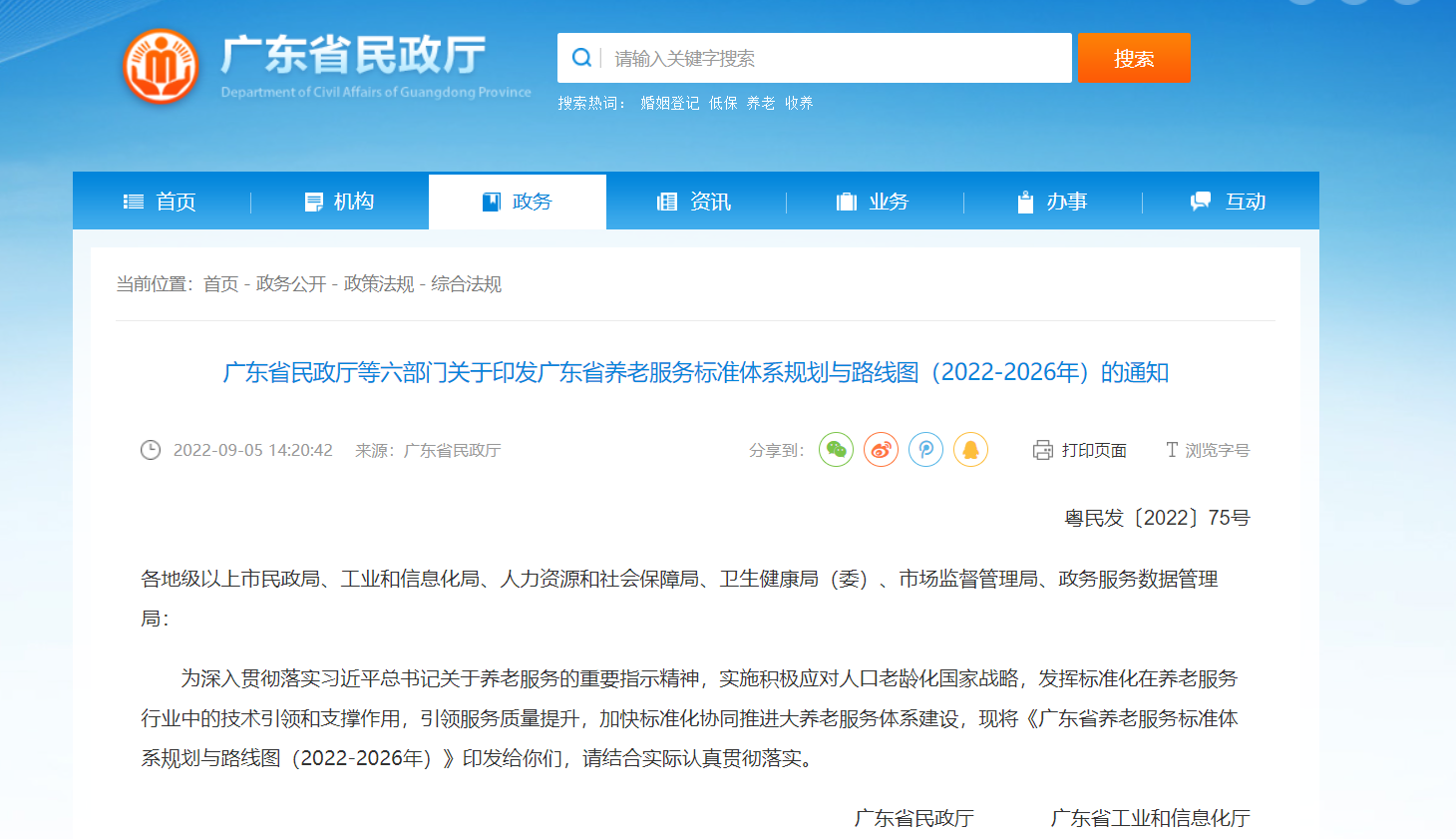1456x839 pixels.
Task: Click the article headline about 养老服务标准体系
Action: click(696, 372)
